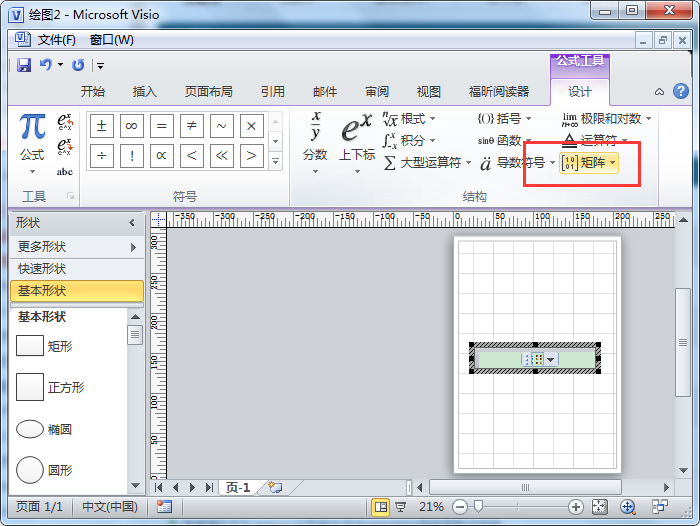Open the 文件(F) menu

(x=56, y=40)
